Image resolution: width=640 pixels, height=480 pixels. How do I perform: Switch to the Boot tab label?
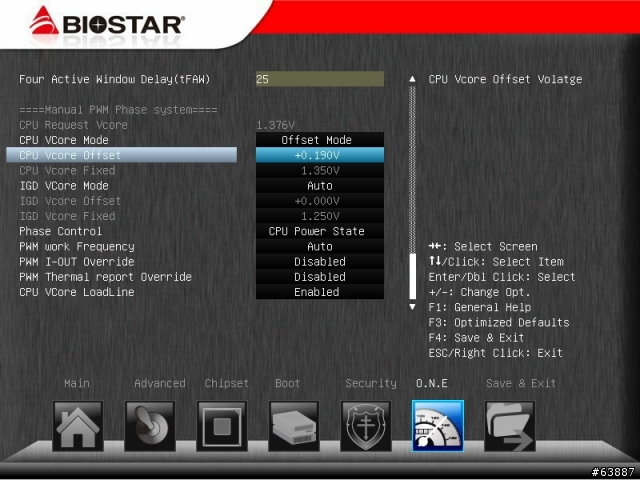(x=287, y=383)
